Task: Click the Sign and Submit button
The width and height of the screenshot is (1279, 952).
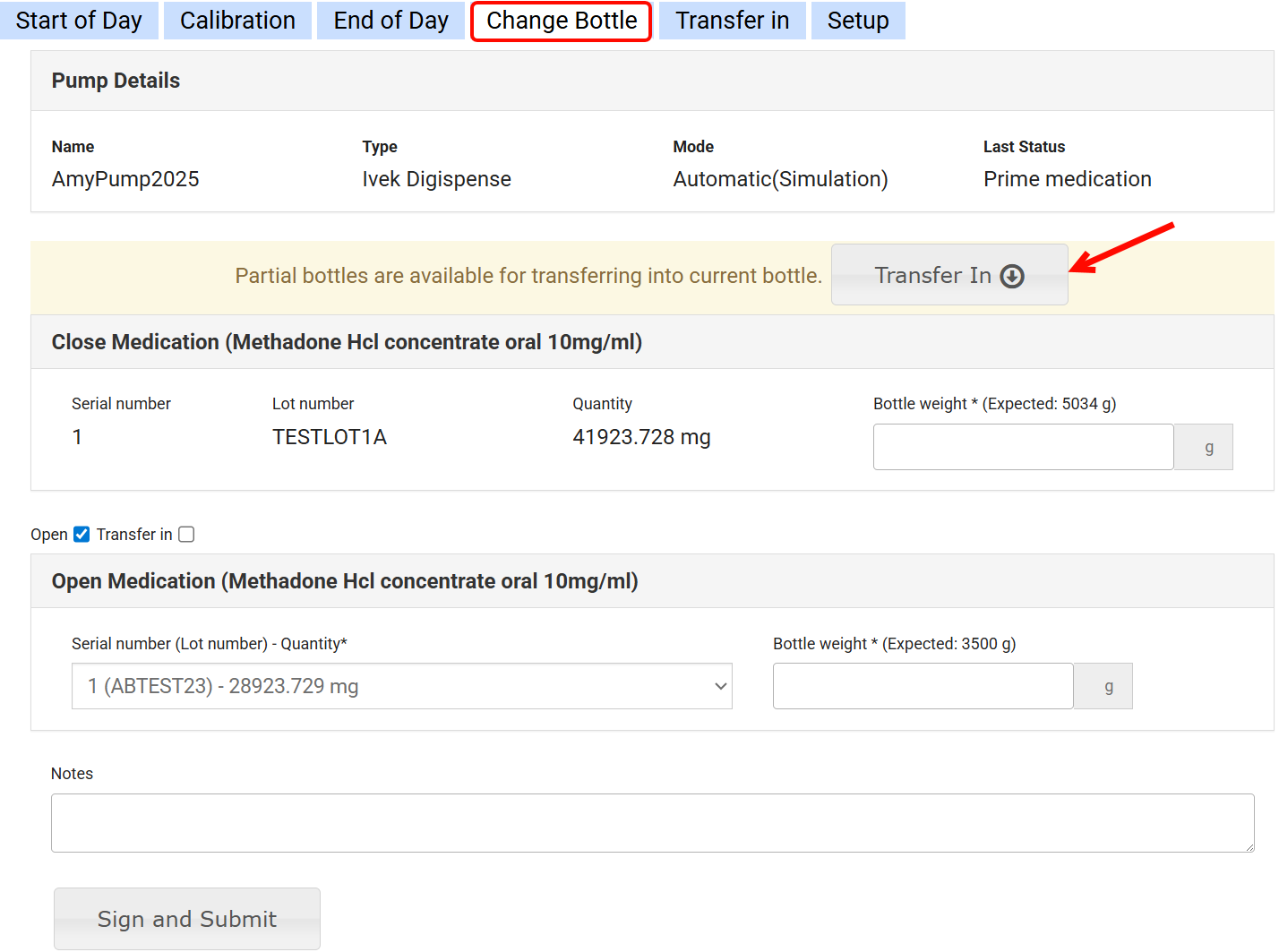Action: (x=187, y=919)
